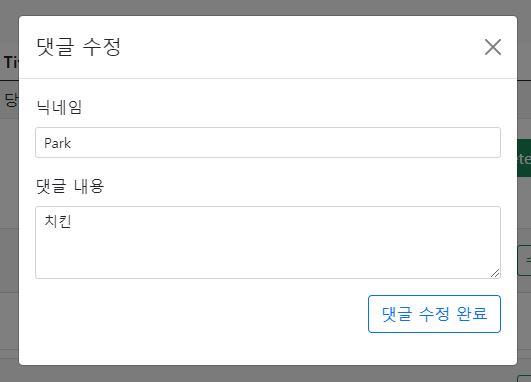The width and height of the screenshot is (531, 382).
Task: Click the dimmed backdrop below the modal
Action: [266, 374]
